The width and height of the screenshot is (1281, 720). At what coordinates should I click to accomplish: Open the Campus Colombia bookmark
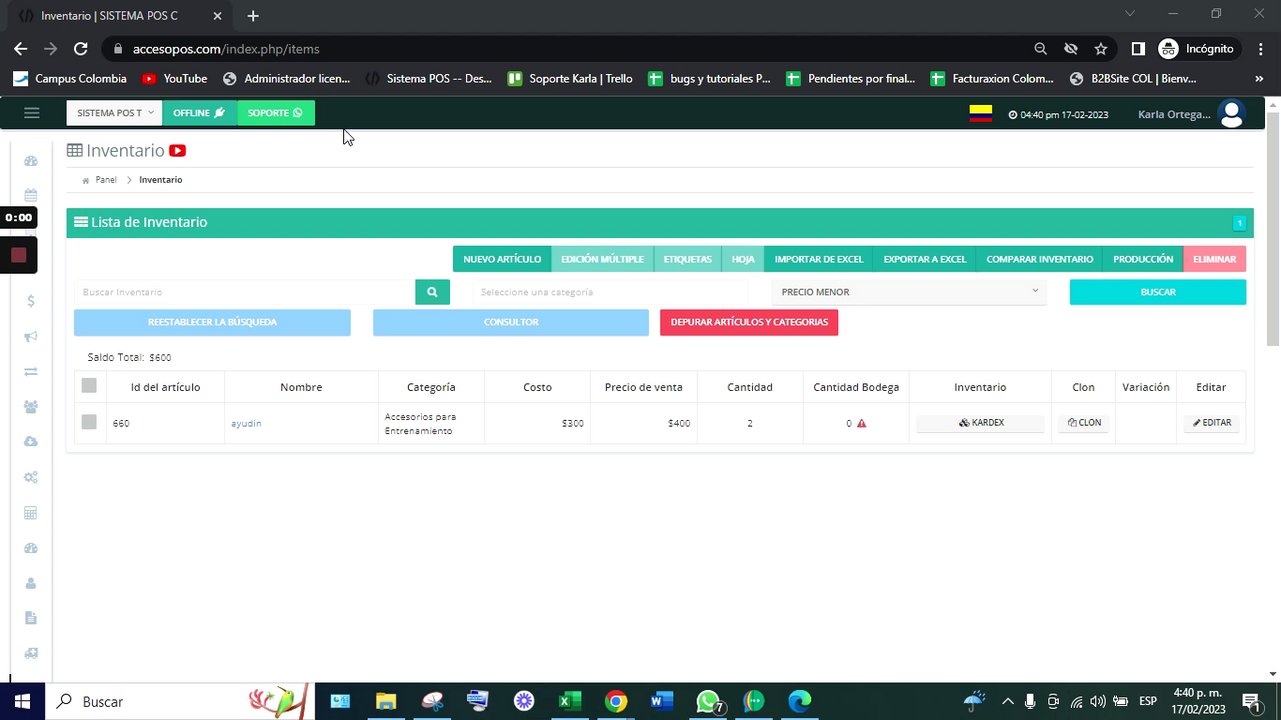[x=70, y=78]
